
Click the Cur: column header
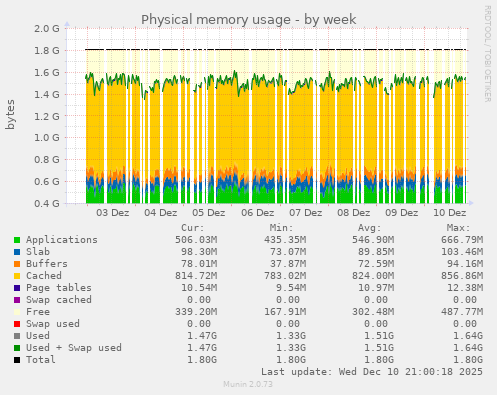pos(193,228)
